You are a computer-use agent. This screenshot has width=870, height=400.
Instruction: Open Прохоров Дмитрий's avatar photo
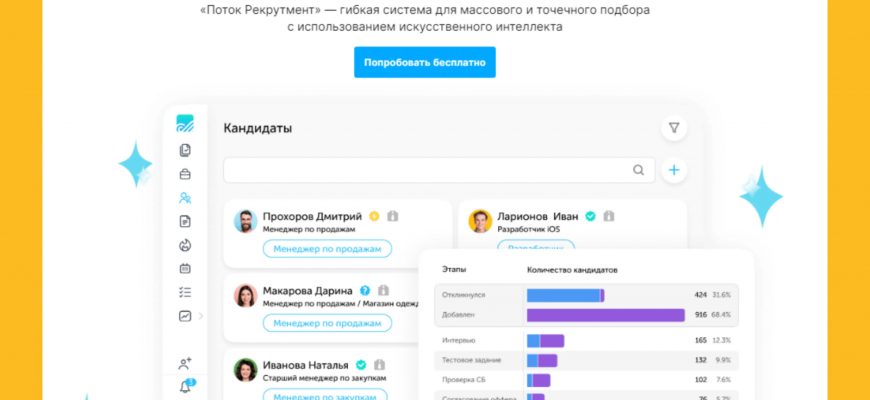pyautogui.click(x=245, y=221)
